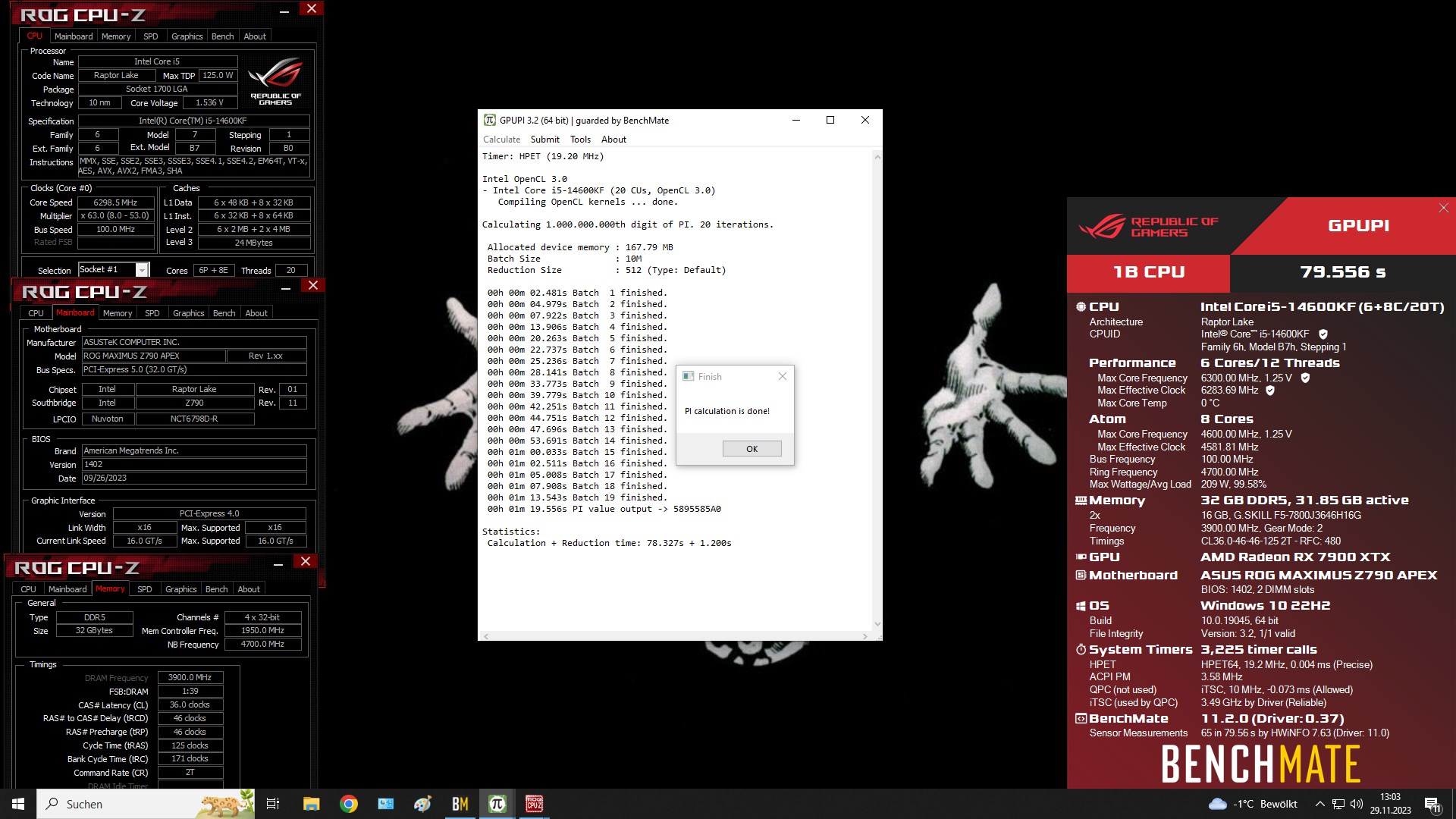
Task: Select Mainboard tab in the Timings CPU-Z window
Action: tap(67, 589)
